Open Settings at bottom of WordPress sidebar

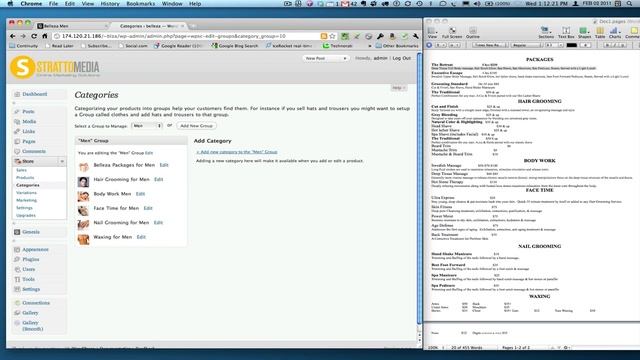[31, 289]
